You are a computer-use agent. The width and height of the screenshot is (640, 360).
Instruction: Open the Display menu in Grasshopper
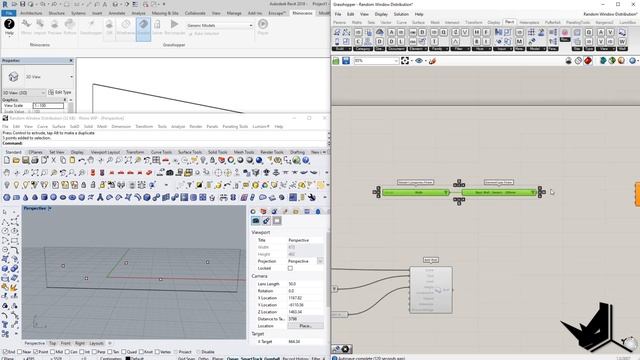(381, 14)
